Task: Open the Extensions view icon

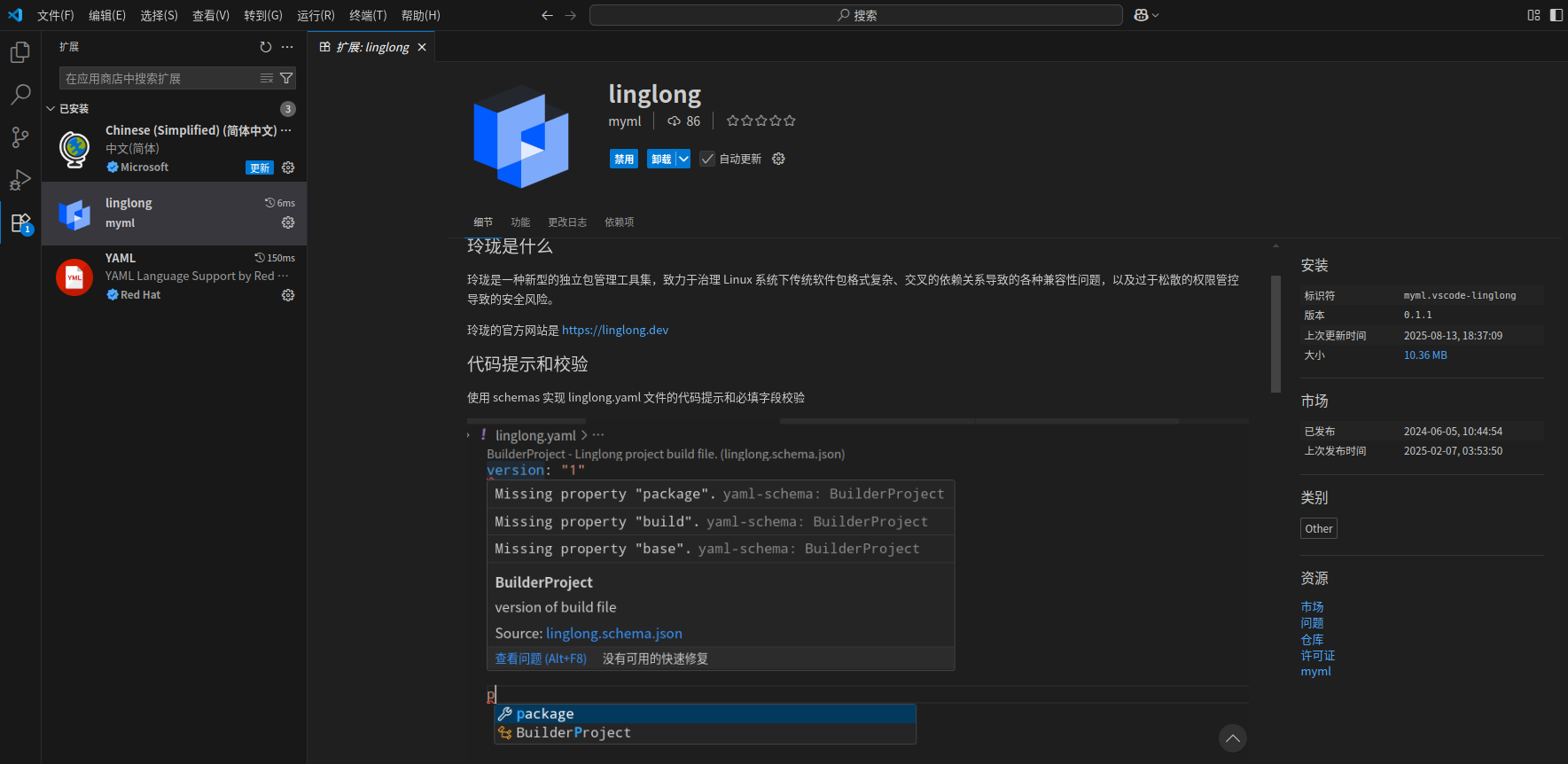Action: click(20, 222)
